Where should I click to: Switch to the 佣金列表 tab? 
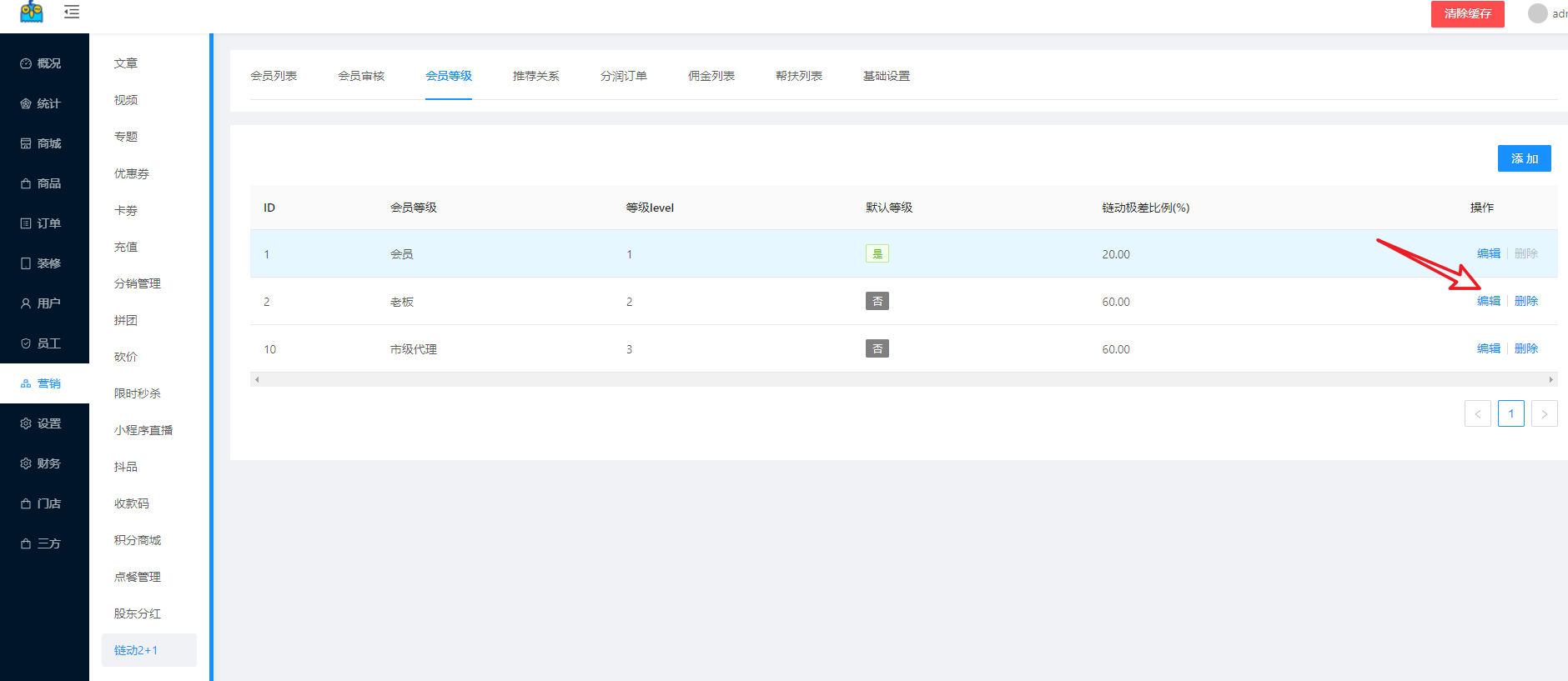(711, 76)
